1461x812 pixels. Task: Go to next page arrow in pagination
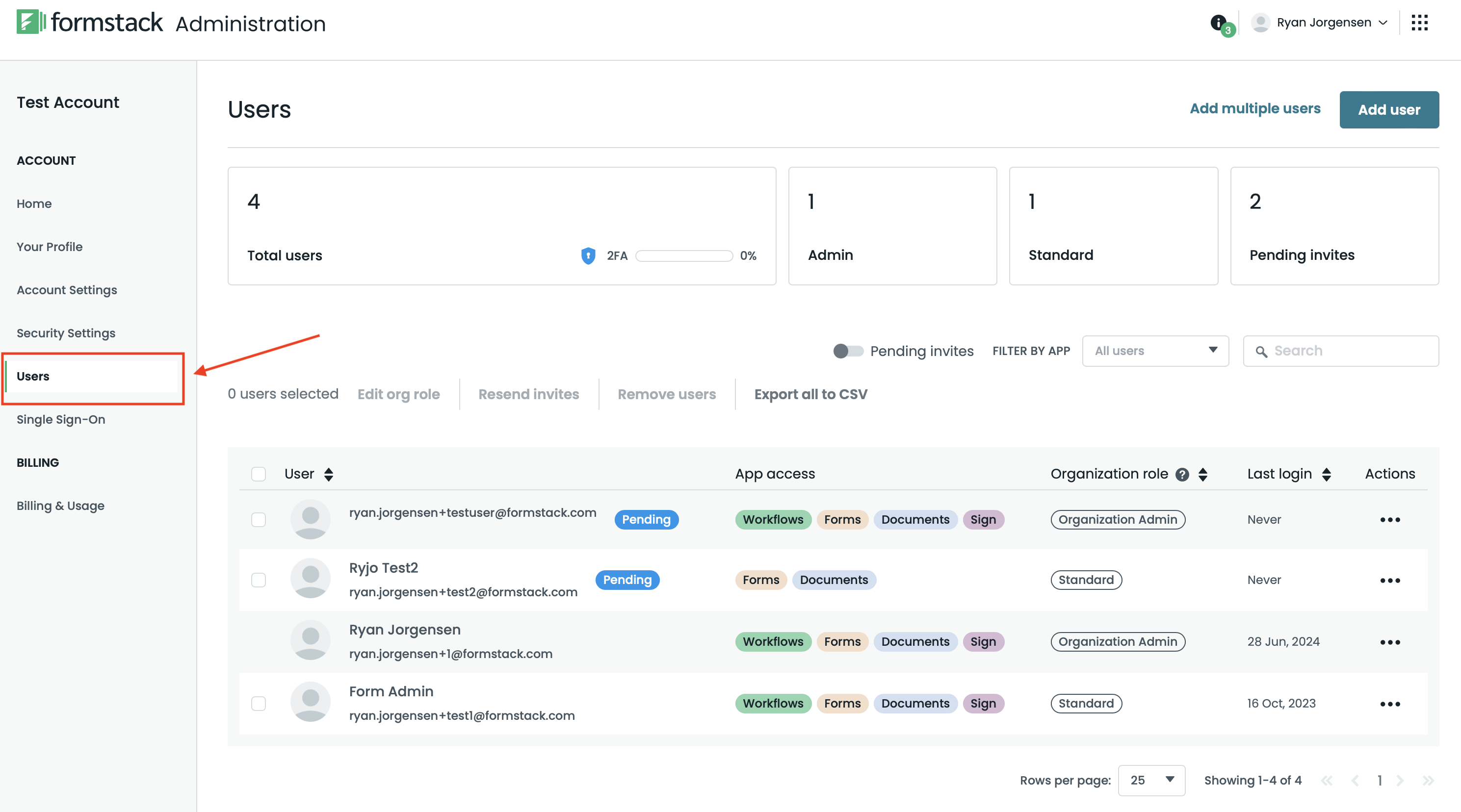pos(1400,780)
